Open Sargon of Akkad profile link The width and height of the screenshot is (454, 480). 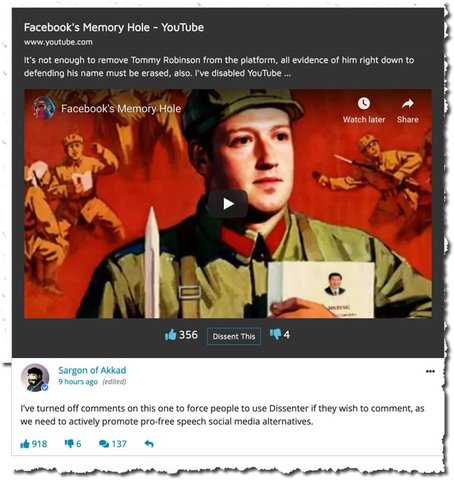(x=92, y=370)
